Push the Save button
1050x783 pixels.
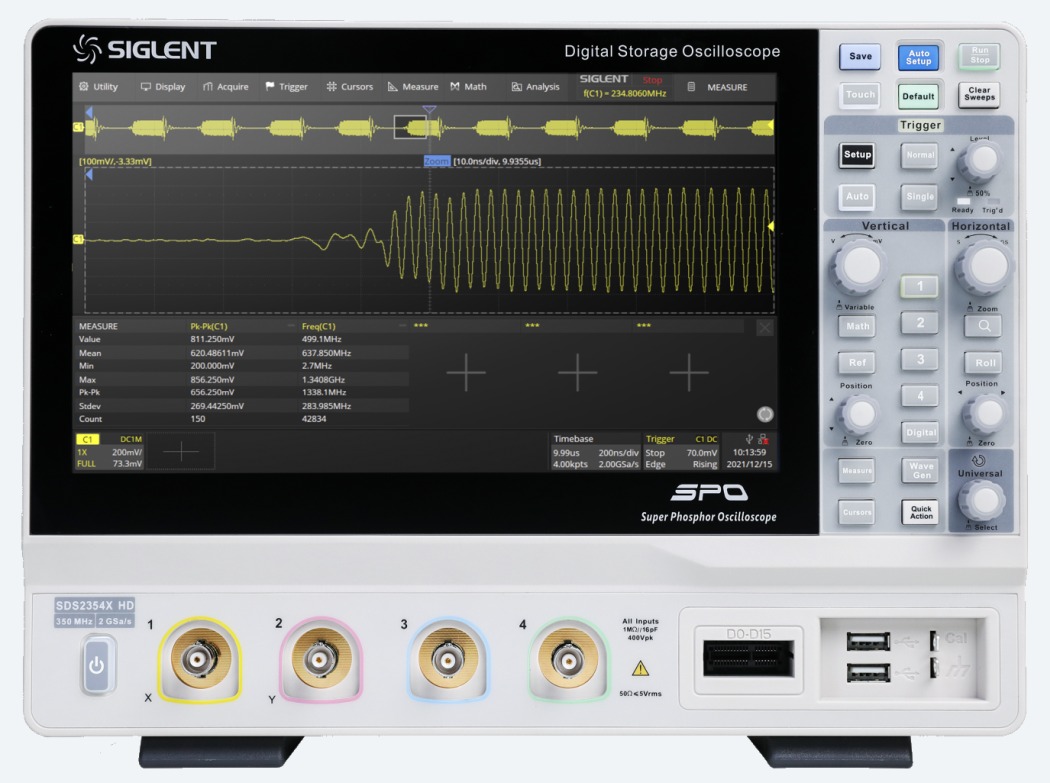pos(860,56)
